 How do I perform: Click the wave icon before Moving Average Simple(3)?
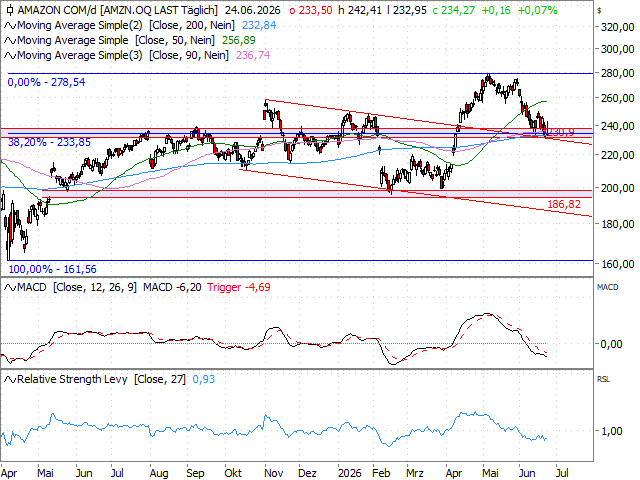(10, 56)
